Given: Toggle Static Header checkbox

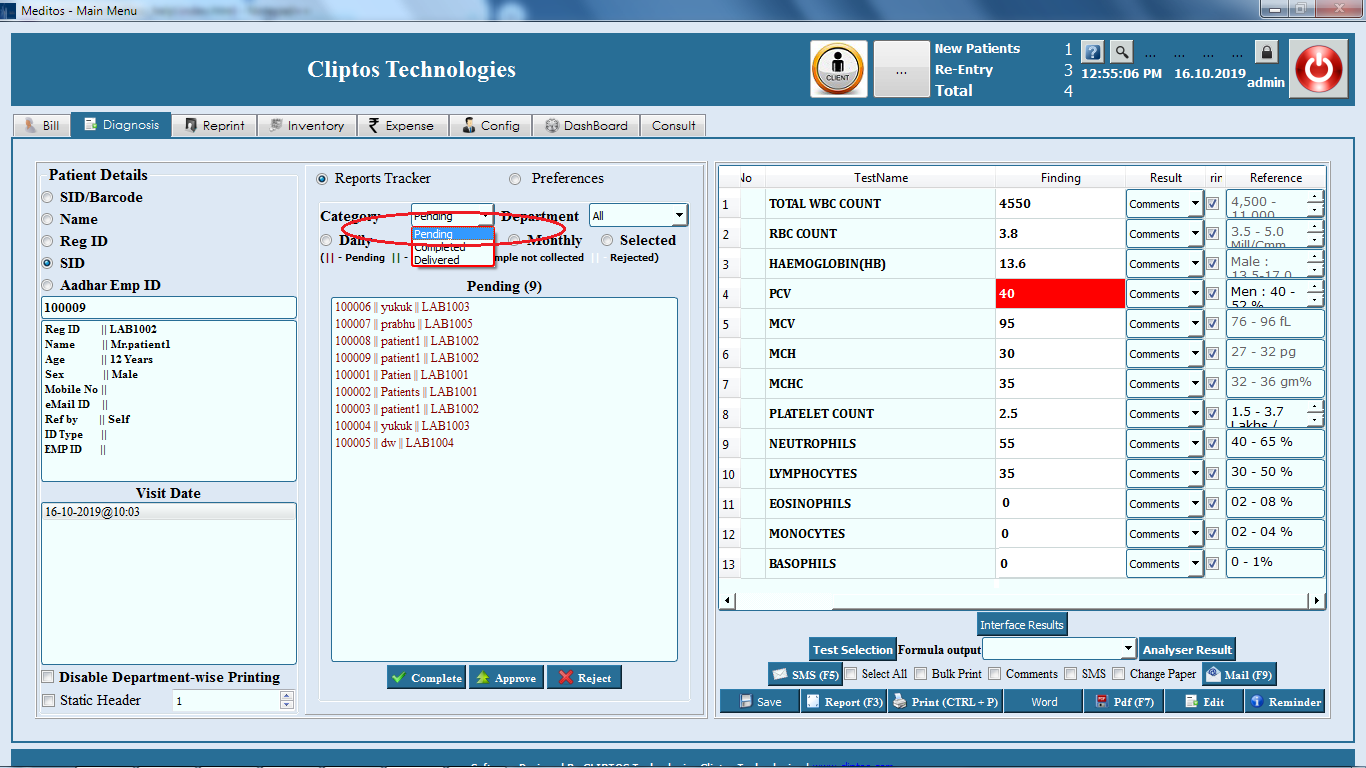Looking at the screenshot, I should [48, 701].
